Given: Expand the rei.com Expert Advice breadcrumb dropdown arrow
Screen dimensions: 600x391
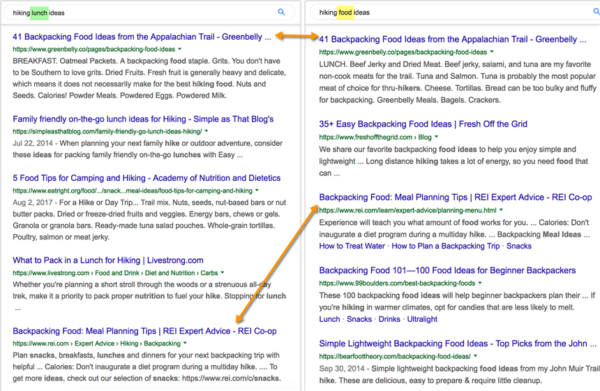Looking at the screenshot, I should tap(185, 343).
